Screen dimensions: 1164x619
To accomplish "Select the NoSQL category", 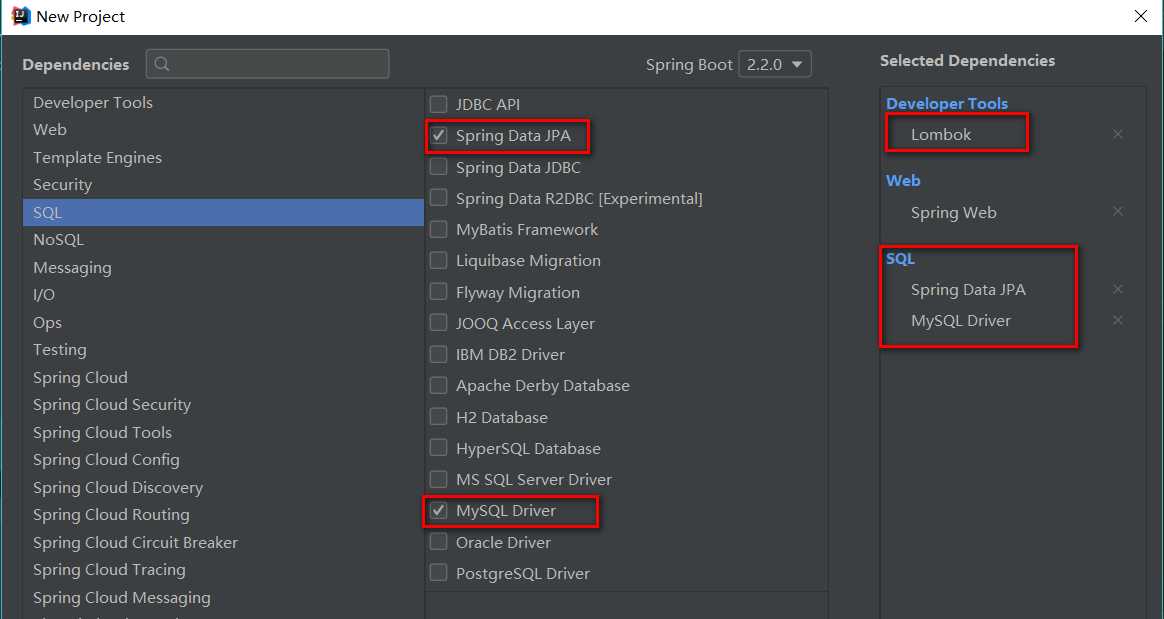I will click(x=58, y=240).
